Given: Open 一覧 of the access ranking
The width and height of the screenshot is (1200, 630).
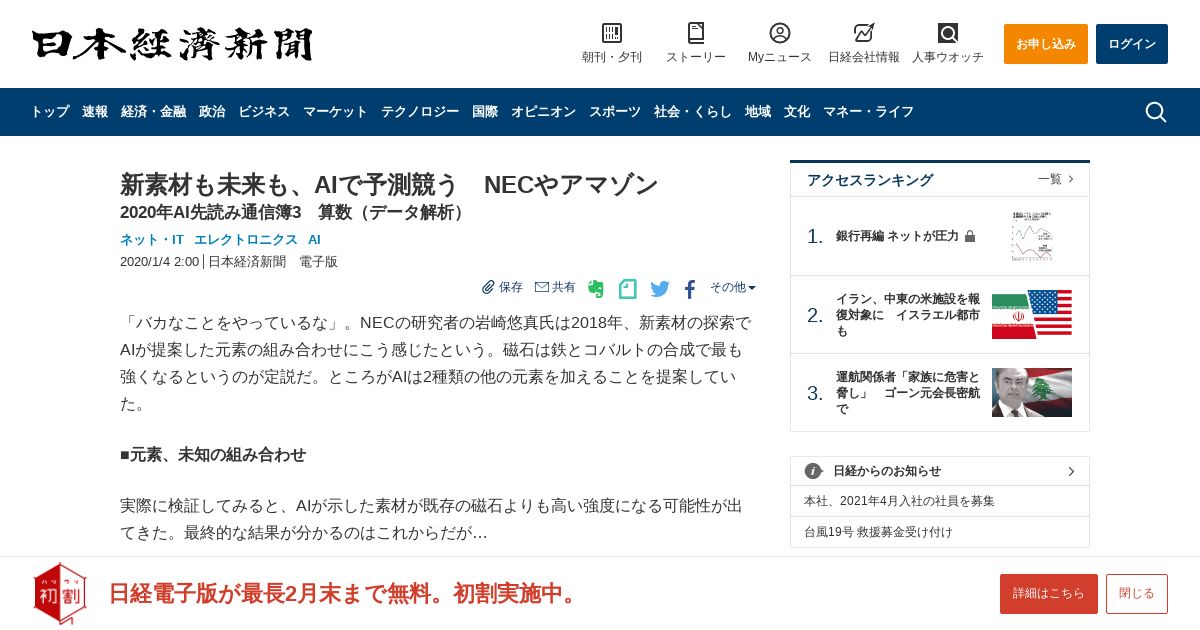Looking at the screenshot, I should (x=1056, y=179).
